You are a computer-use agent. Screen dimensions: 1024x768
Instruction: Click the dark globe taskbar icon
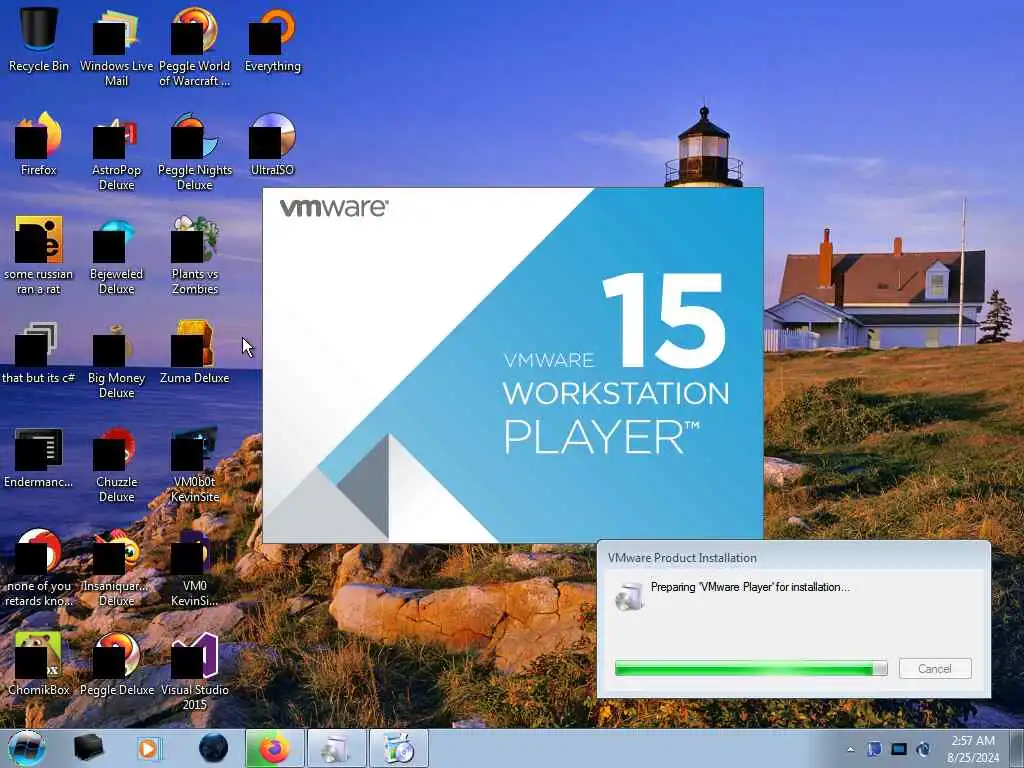213,748
